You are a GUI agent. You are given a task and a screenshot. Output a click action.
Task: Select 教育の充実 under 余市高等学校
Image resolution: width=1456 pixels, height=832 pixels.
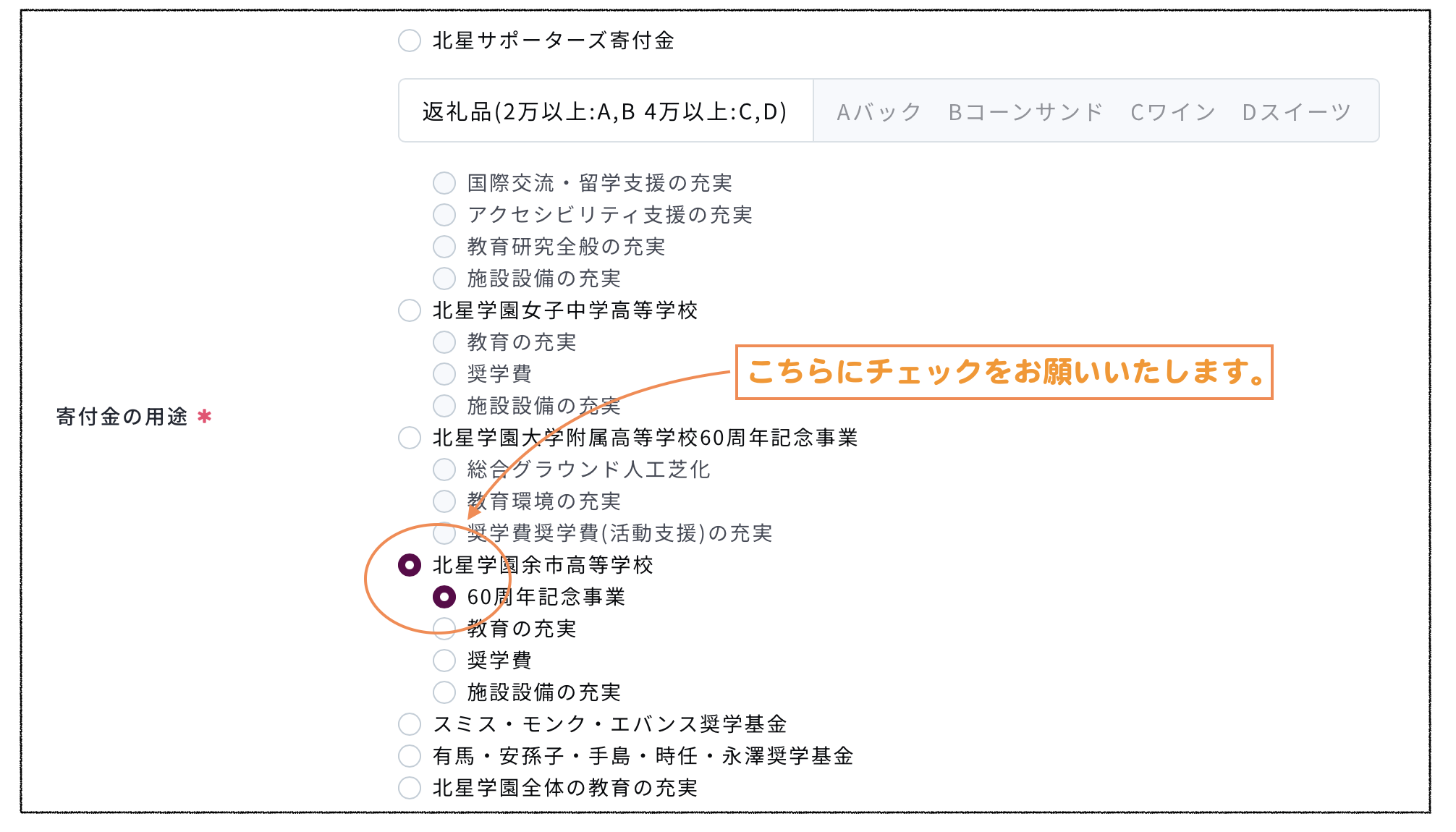[x=444, y=629]
